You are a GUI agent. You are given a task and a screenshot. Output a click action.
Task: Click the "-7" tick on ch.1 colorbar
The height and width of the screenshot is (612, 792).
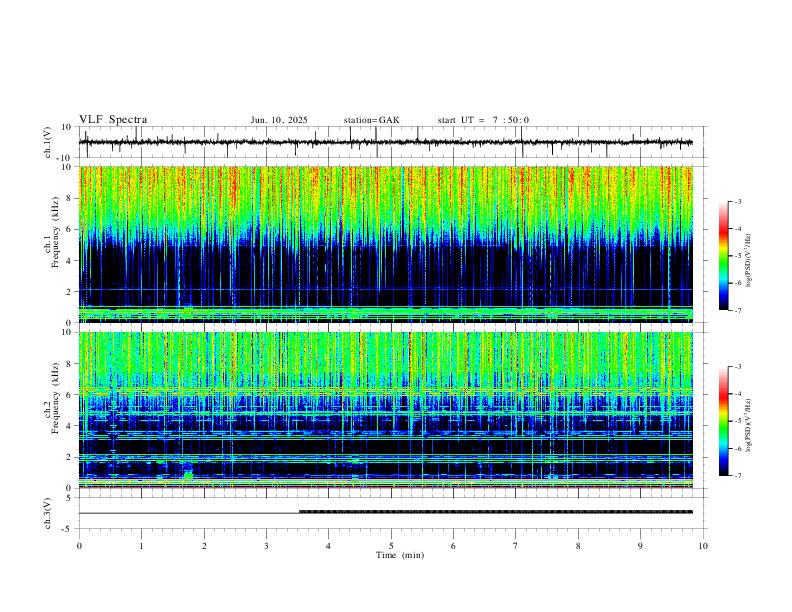tap(738, 310)
